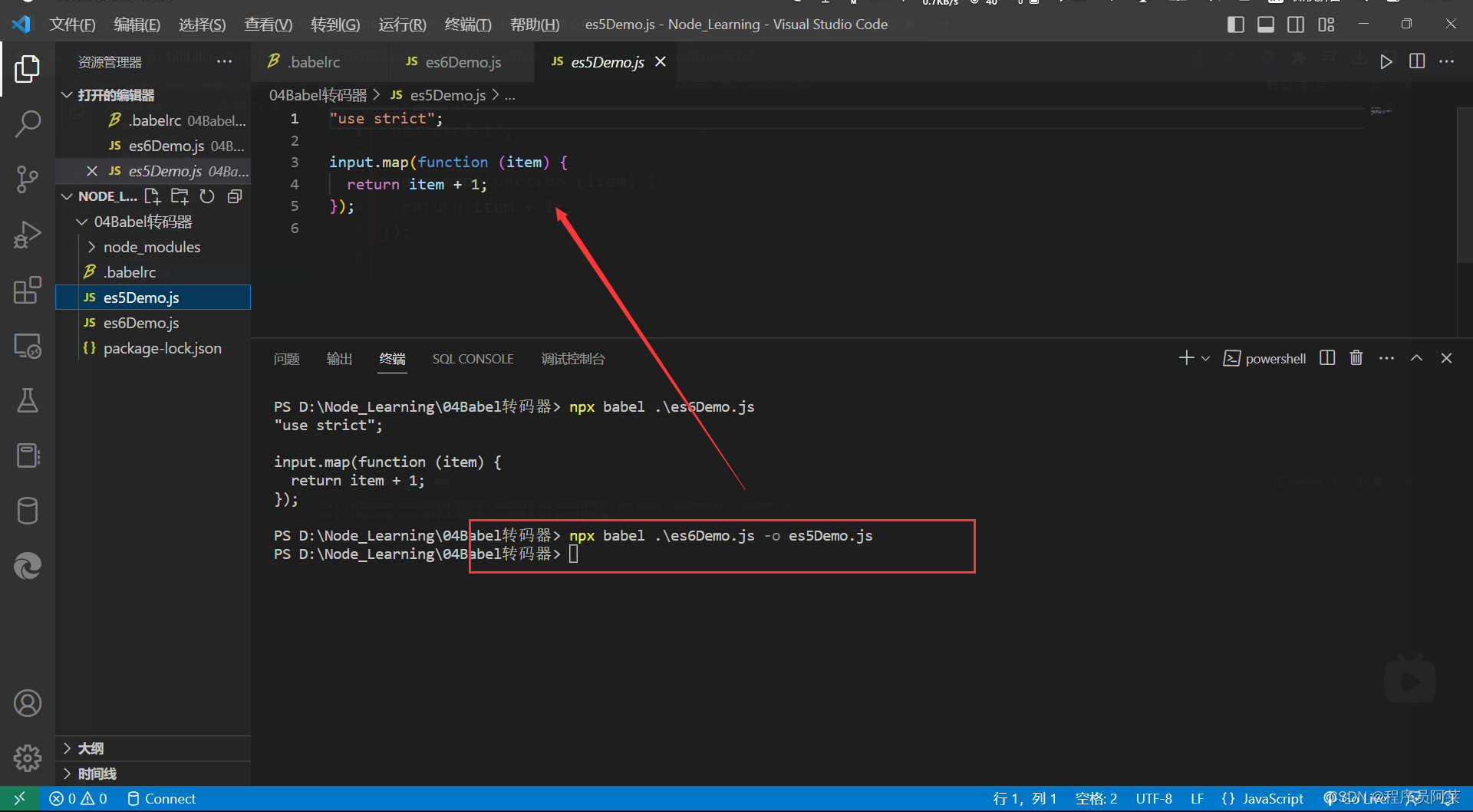Image resolution: width=1473 pixels, height=812 pixels.
Task: Create a new file in NODE_L... folder
Action: coord(153,196)
